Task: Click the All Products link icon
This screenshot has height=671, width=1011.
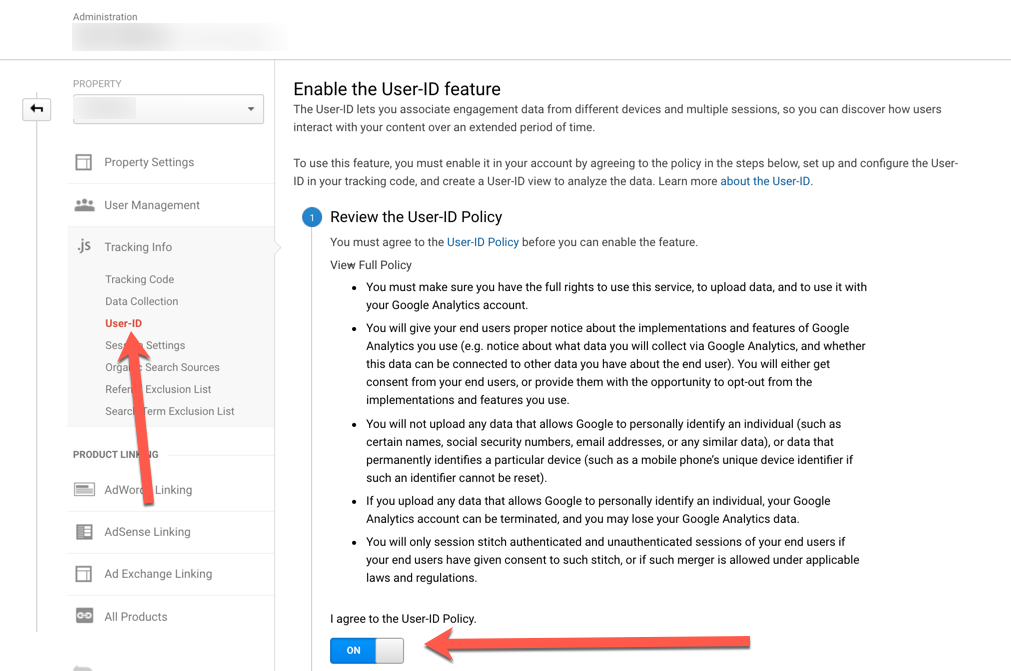Action: [x=84, y=616]
